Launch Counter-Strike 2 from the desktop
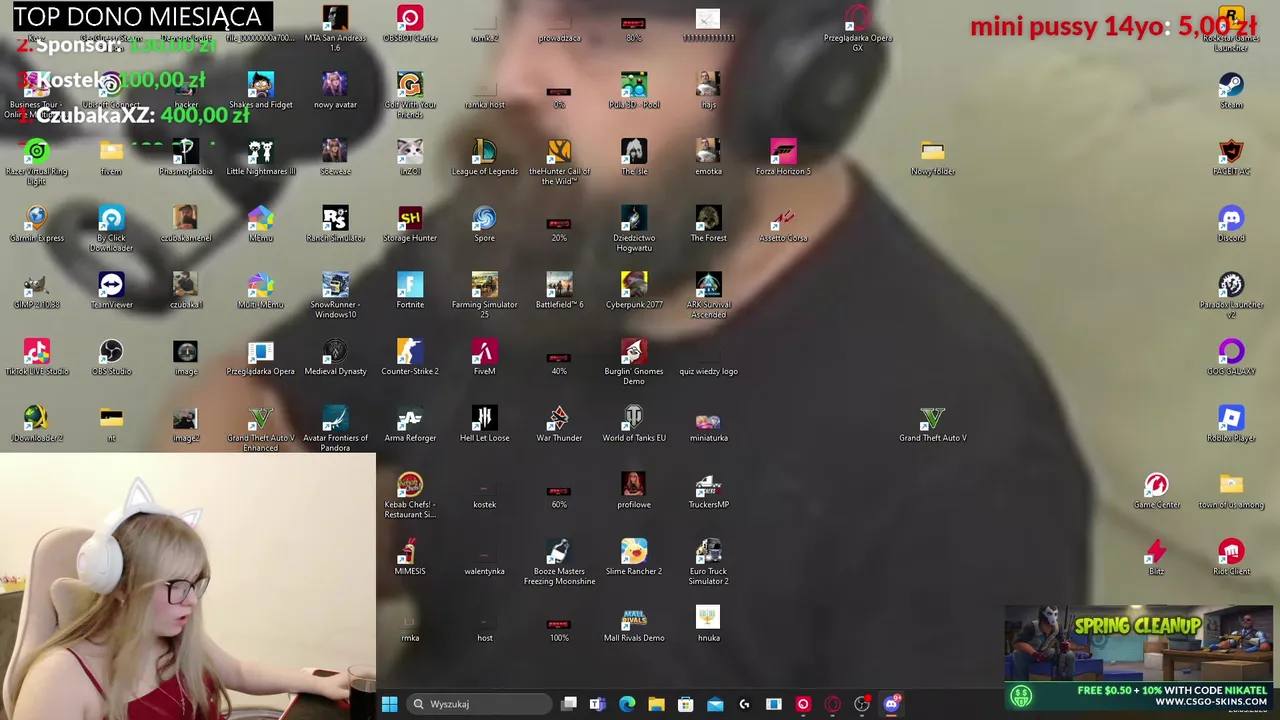The image size is (1280, 720). coord(410,352)
